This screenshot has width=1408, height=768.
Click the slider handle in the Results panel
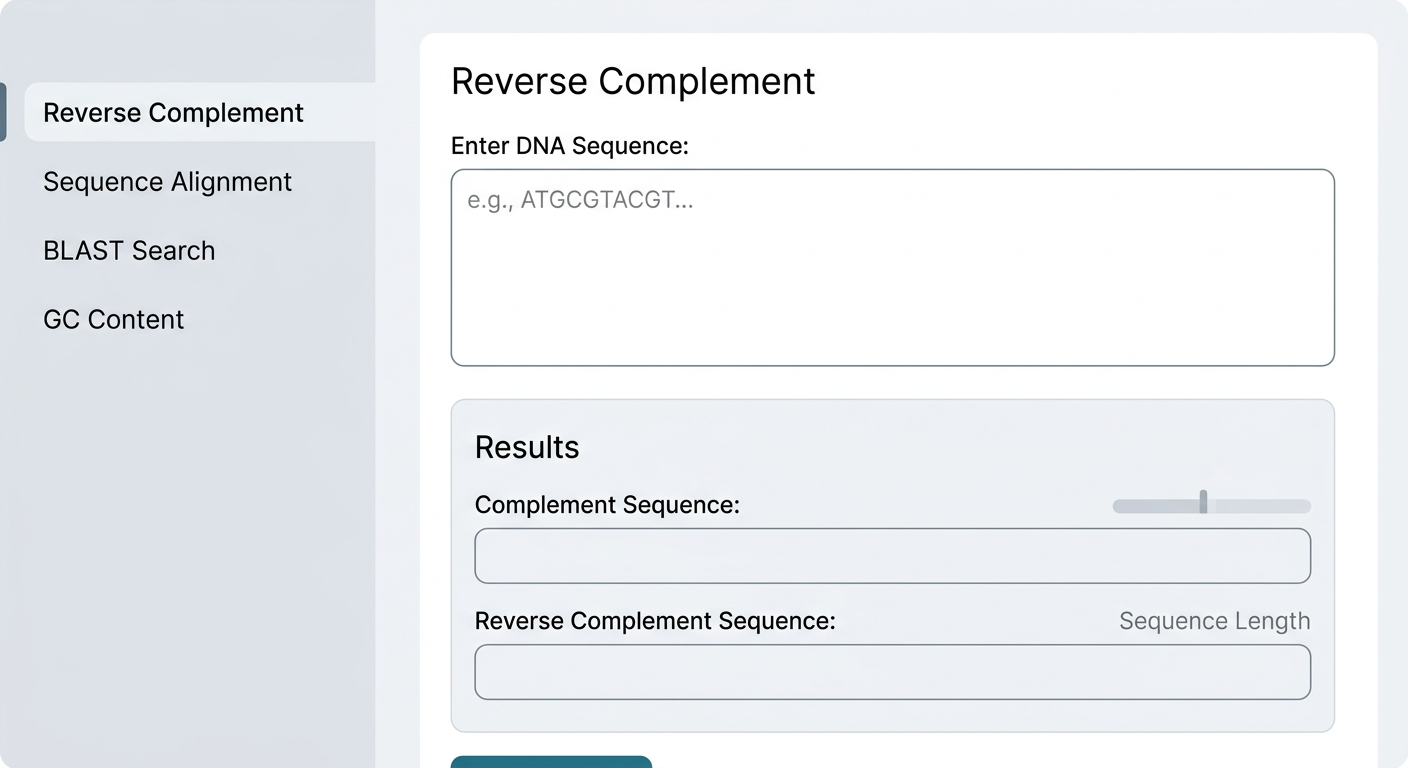[1203, 502]
